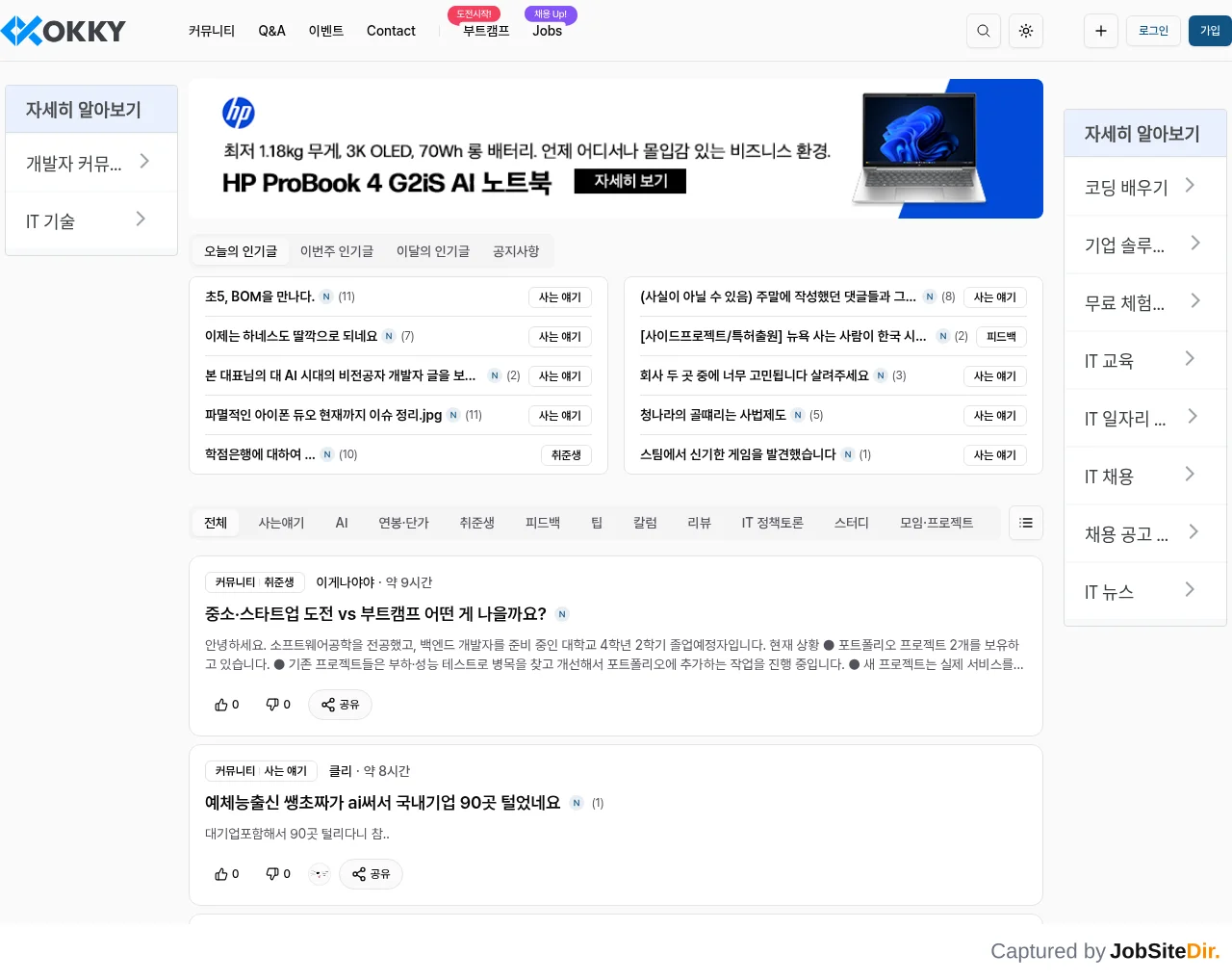
Task: Like the 중소·스타트업 도전 post
Action: point(227,705)
